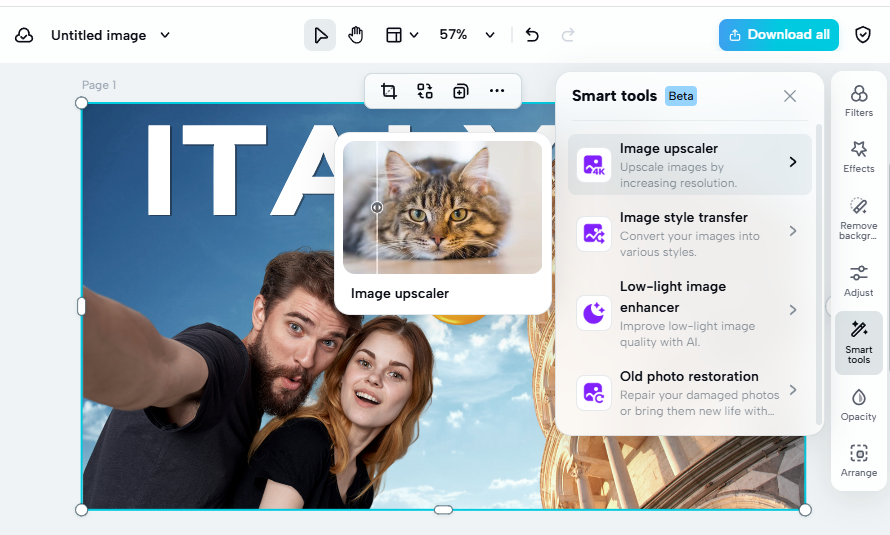Expand the zoom level dropdown arrow
Screen dimensions: 890x535
click(490, 35)
